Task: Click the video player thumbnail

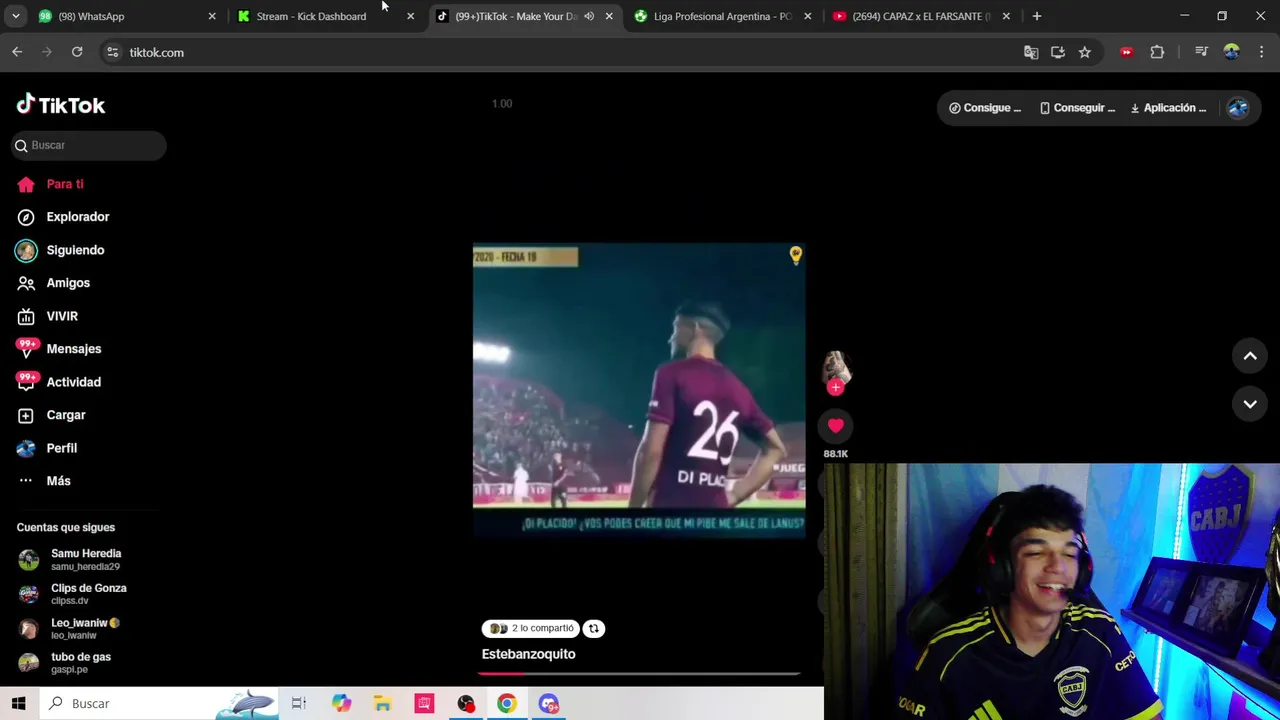Action: [x=639, y=390]
